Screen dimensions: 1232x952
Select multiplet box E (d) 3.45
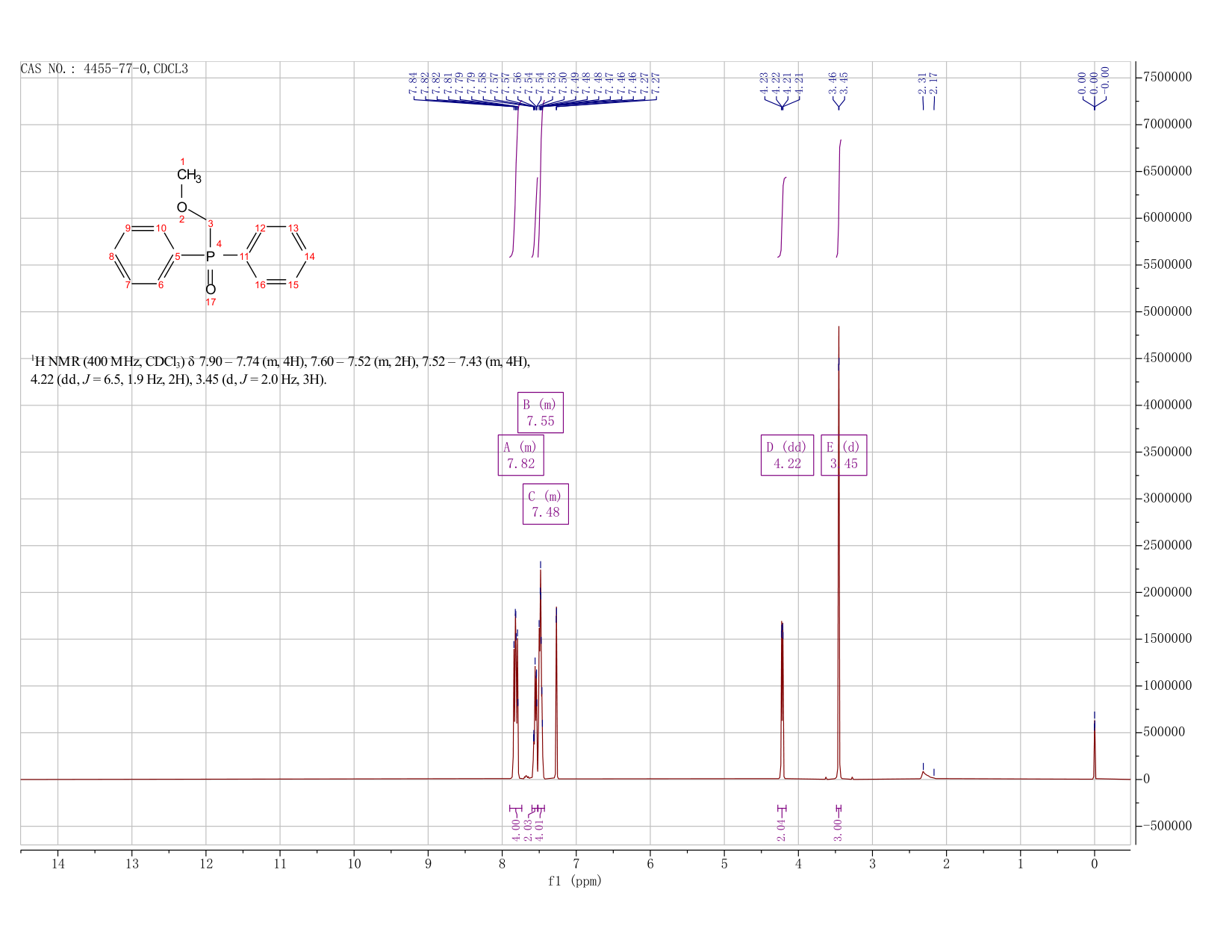844,455
